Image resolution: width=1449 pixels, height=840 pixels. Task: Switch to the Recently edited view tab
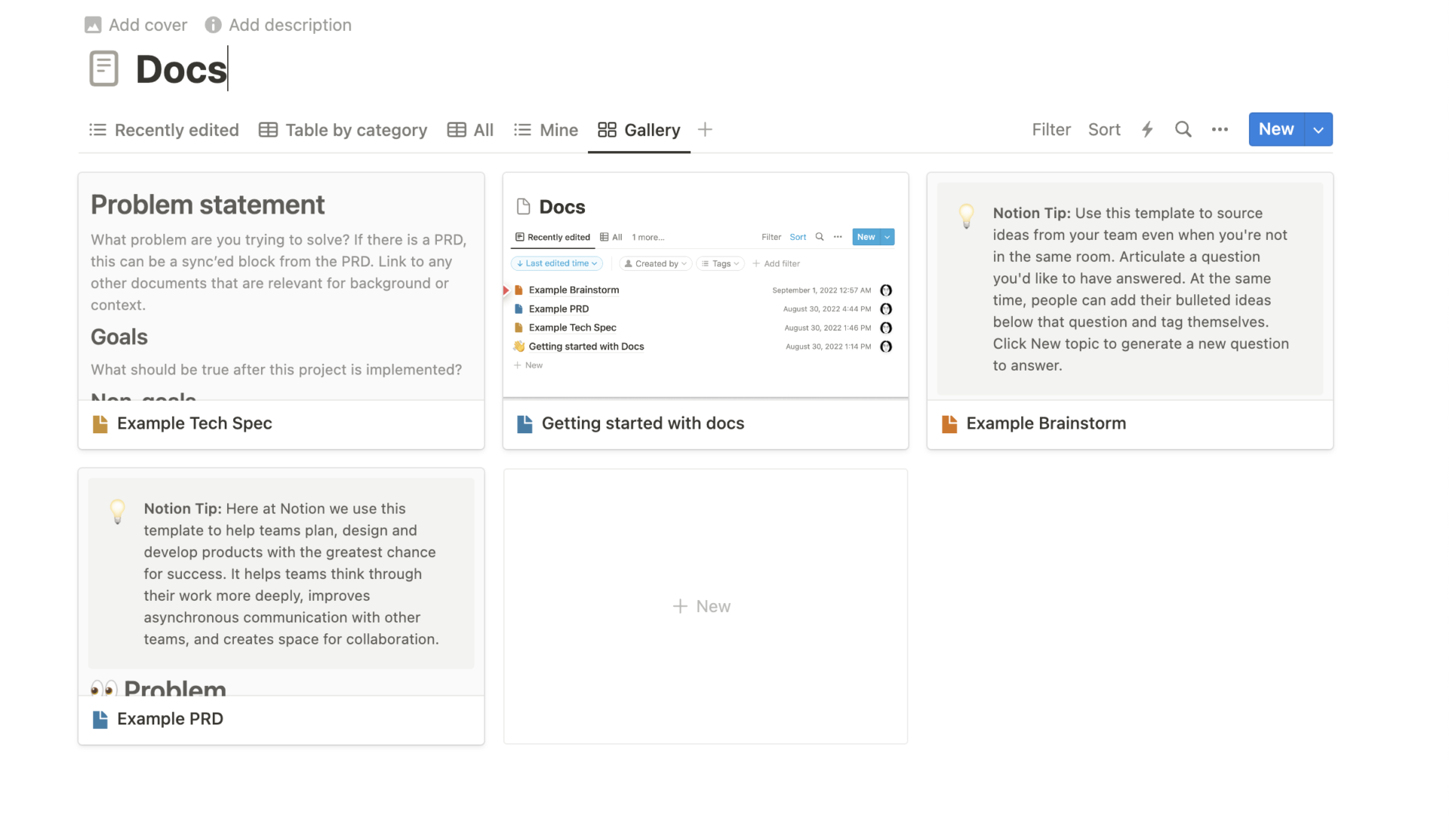tap(164, 130)
